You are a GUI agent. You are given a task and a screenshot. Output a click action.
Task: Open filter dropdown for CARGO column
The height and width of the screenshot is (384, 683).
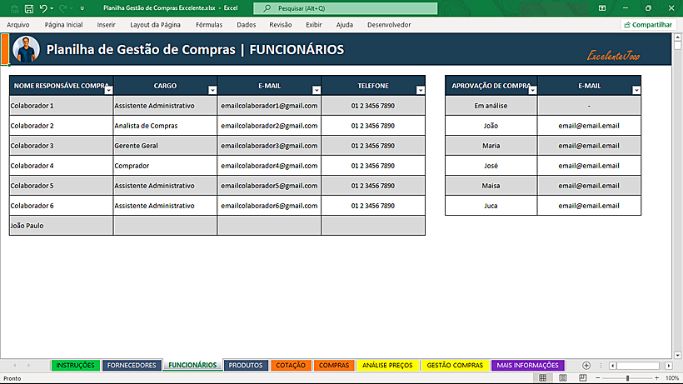click(x=212, y=90)
